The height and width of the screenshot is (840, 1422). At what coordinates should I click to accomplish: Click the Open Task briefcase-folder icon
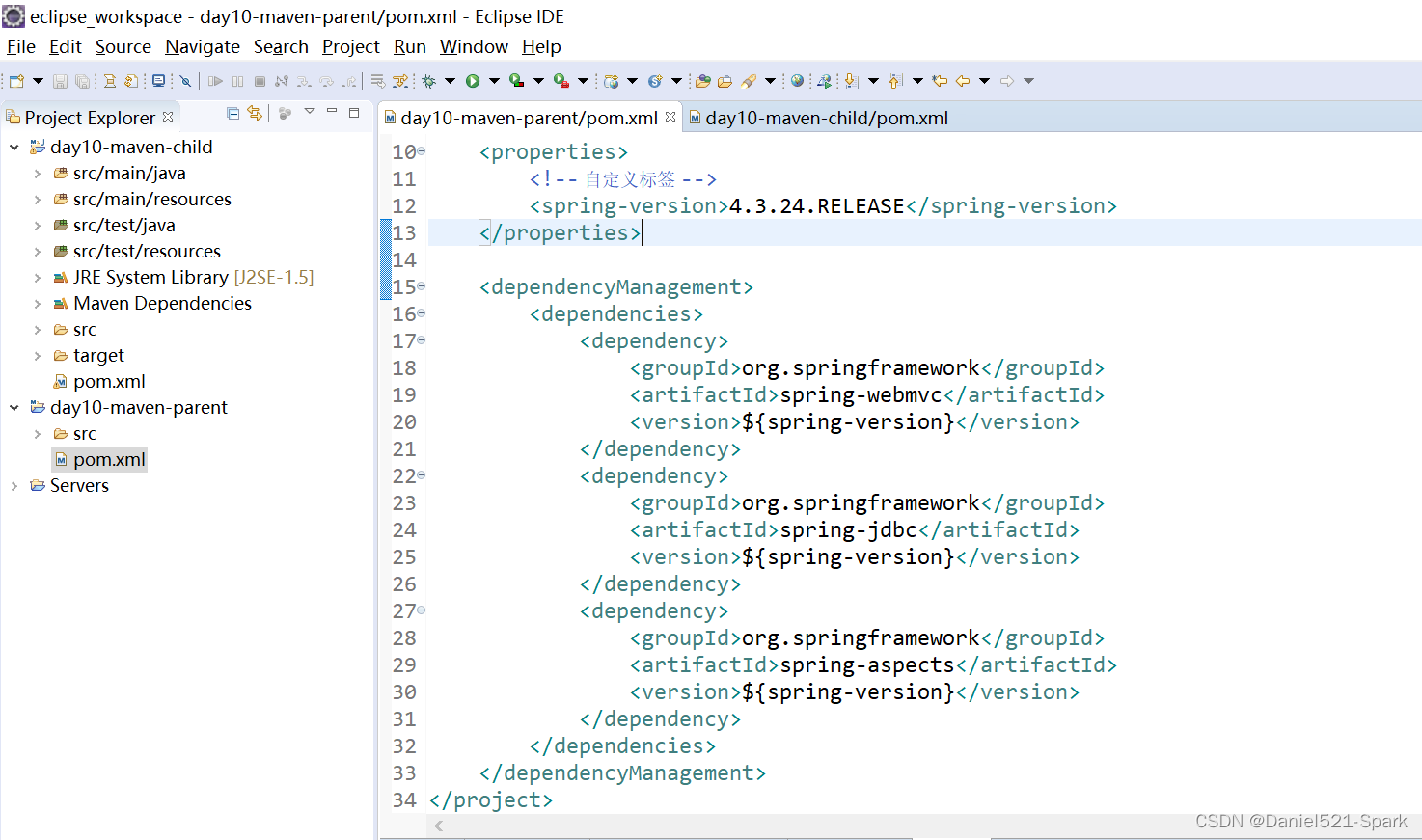click(x=725, y=81)
